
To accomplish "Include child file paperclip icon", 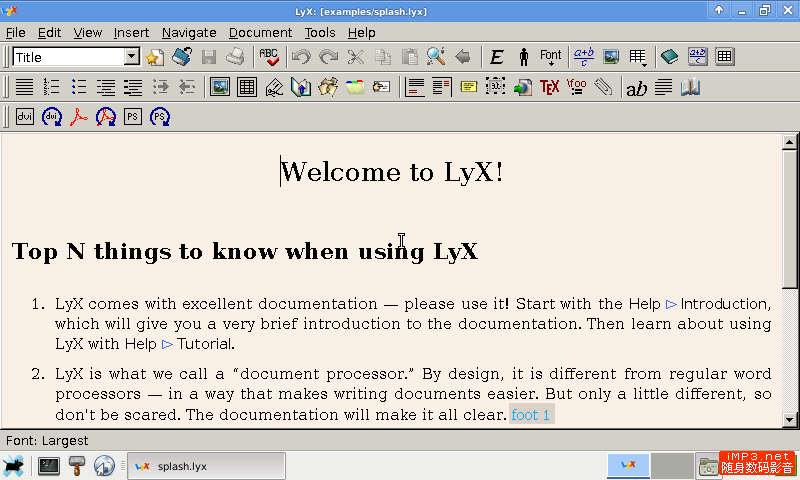I will pyautogui.click(x=604, y=87).
